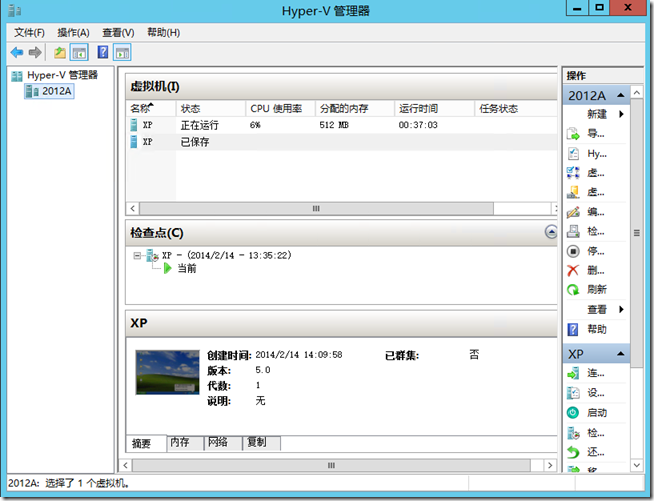Click the Hyper-V title bar system icon

coord(15,10)
